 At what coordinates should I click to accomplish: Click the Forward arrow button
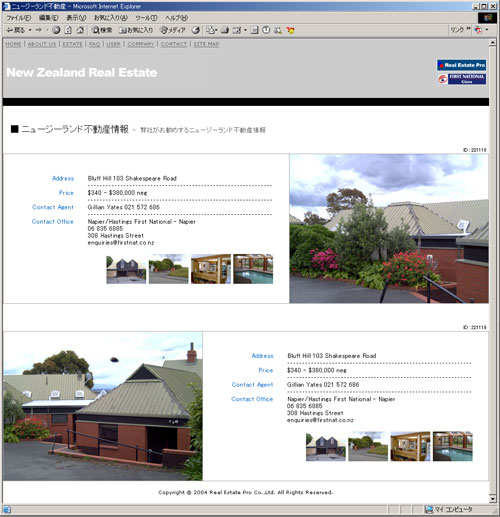[x=39, y=30]
